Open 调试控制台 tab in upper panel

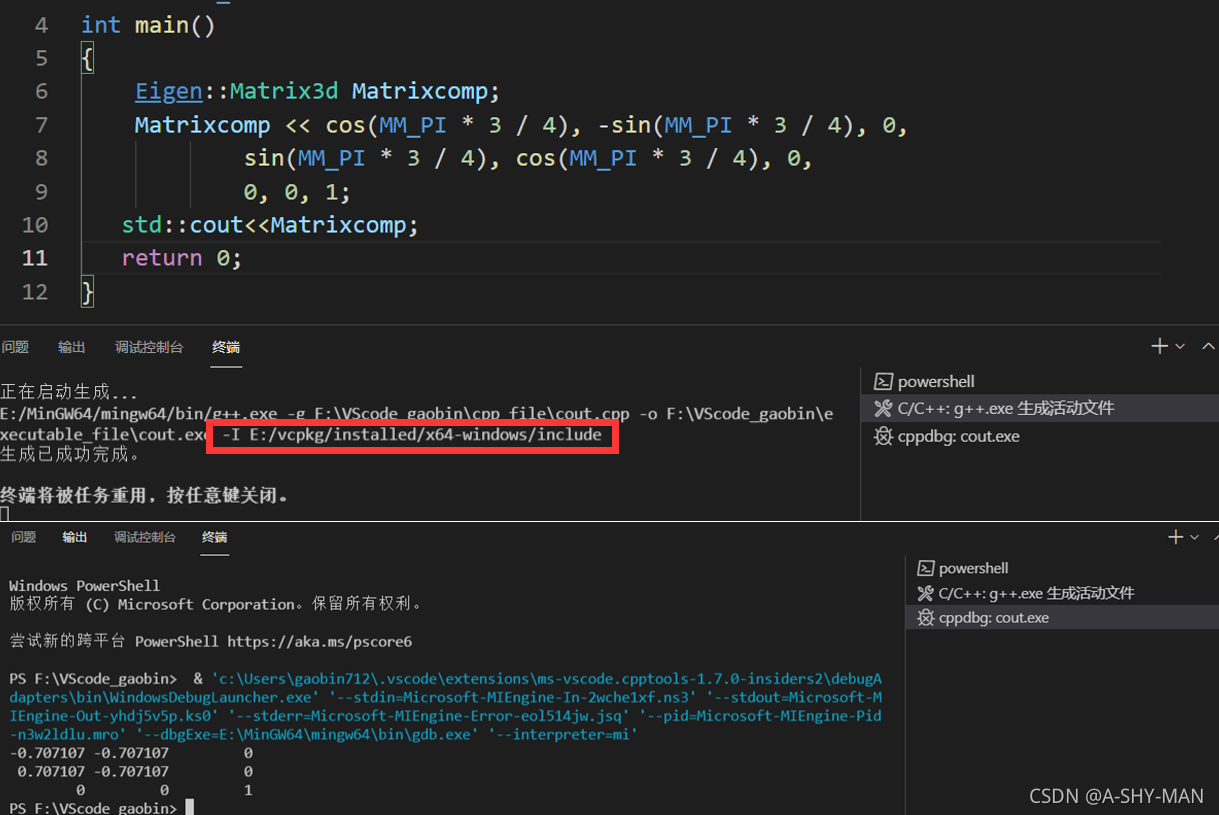149,347
